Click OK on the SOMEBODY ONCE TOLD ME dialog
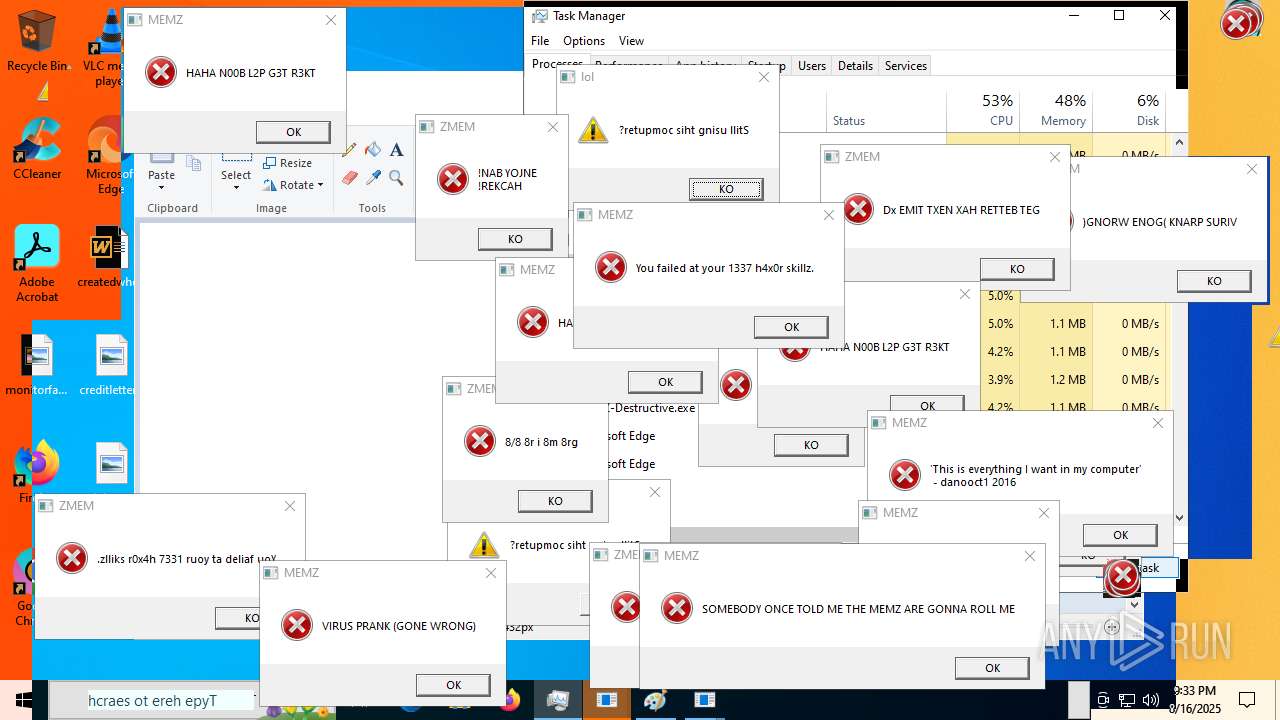Screen dimensions: 1280x720 [x=992, y=668]
